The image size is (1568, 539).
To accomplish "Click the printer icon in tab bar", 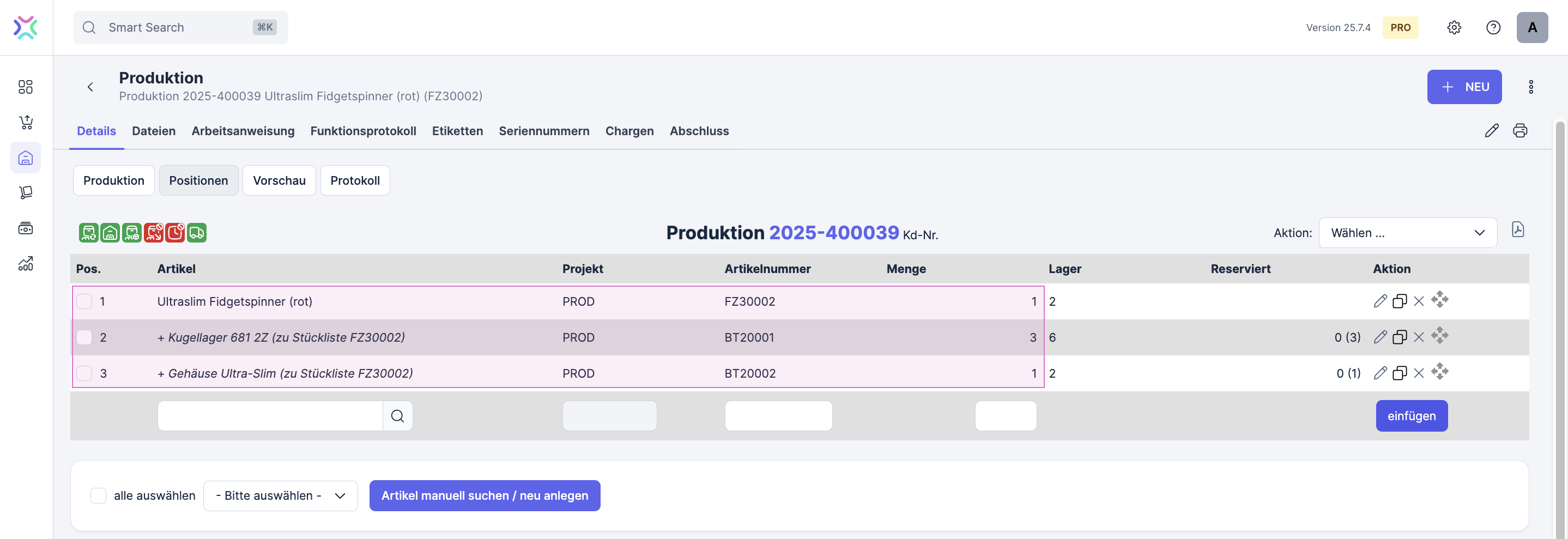I will click(x=1520, y=131).
